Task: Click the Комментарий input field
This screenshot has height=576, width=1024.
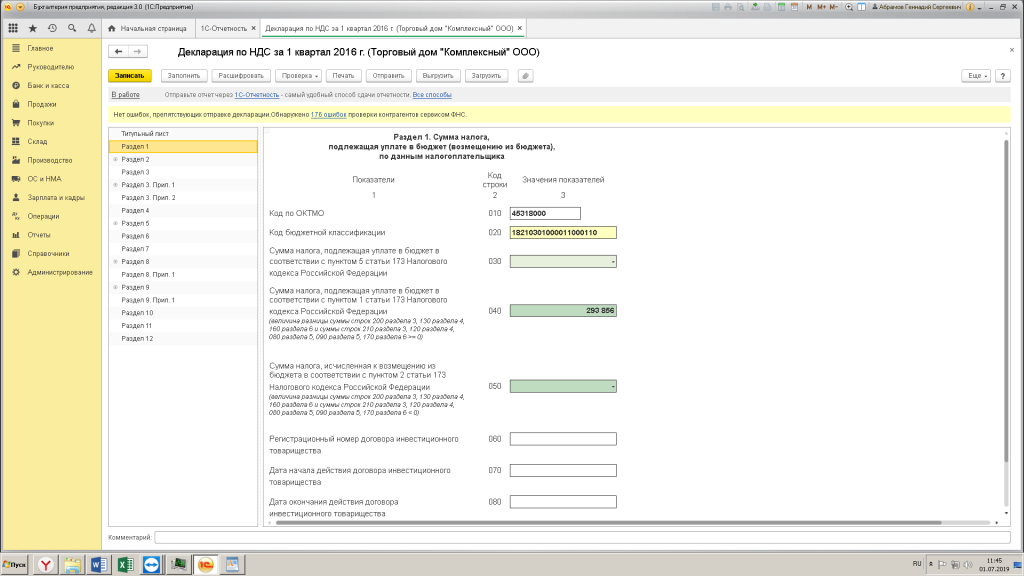Action: click(583, 537)
